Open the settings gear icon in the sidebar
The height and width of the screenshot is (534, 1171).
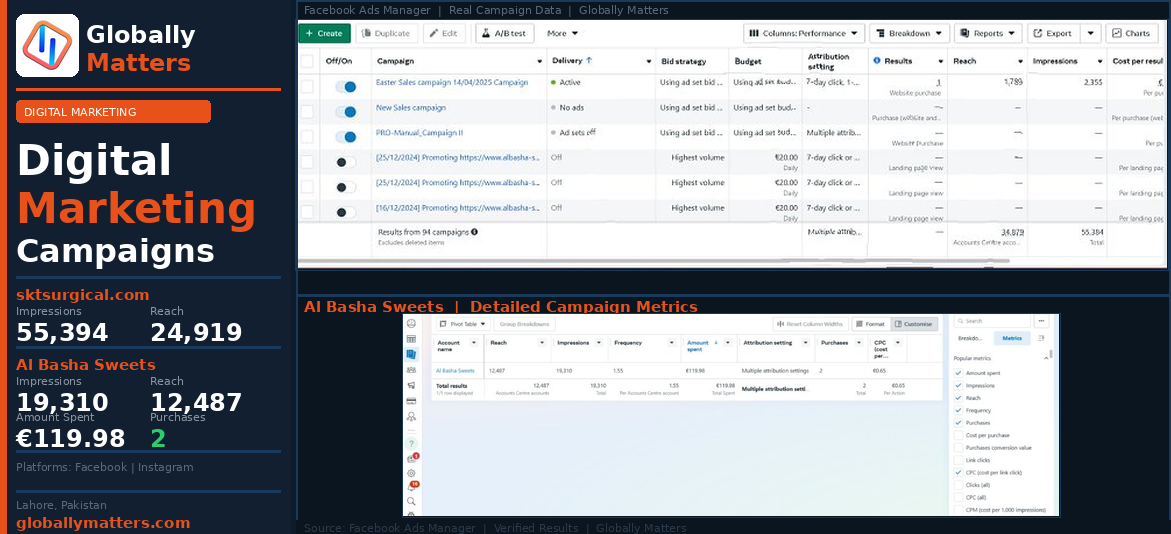click(x=411, y=473)
